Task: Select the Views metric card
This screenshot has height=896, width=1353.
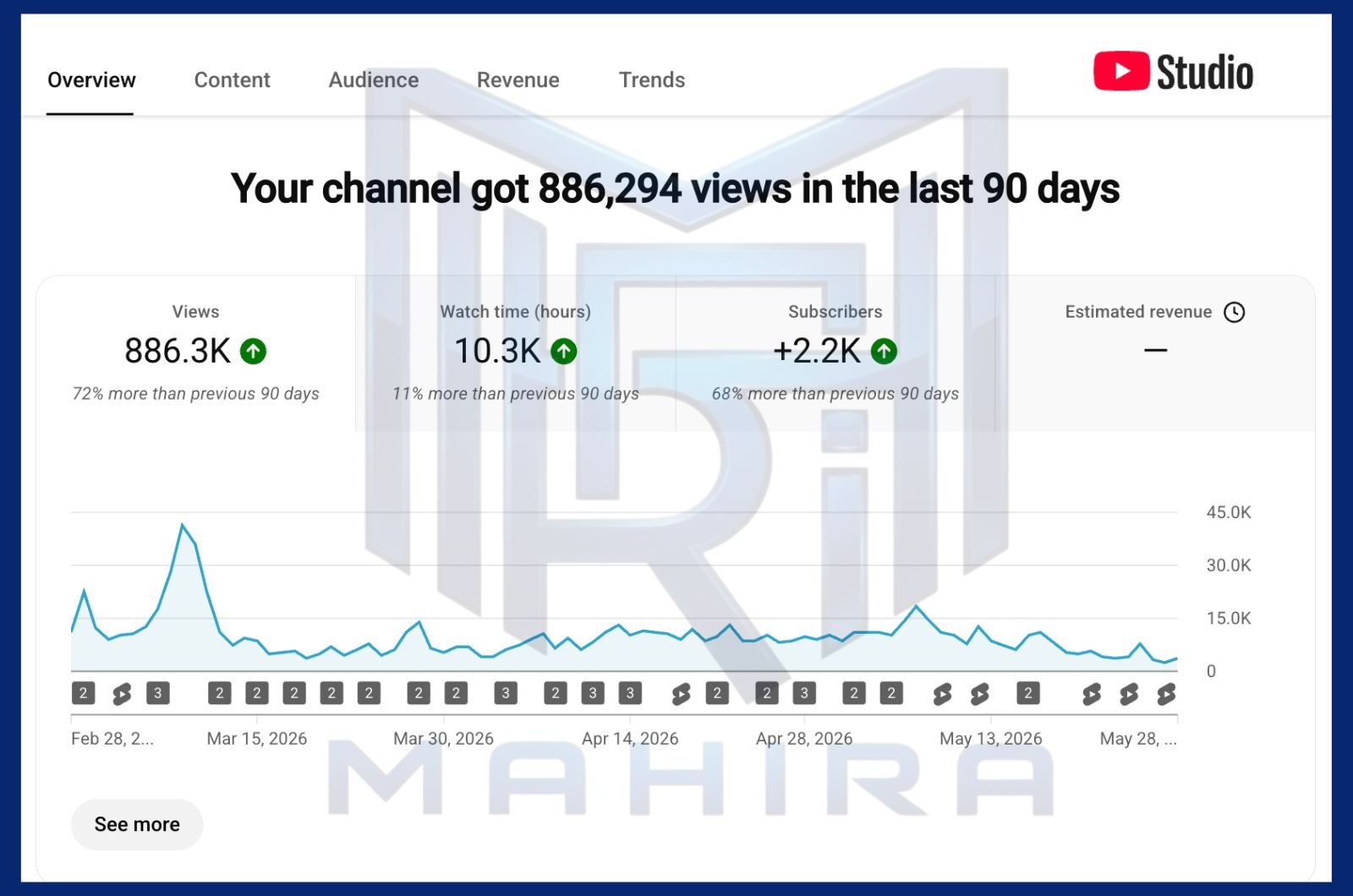Action: point(196,353)
